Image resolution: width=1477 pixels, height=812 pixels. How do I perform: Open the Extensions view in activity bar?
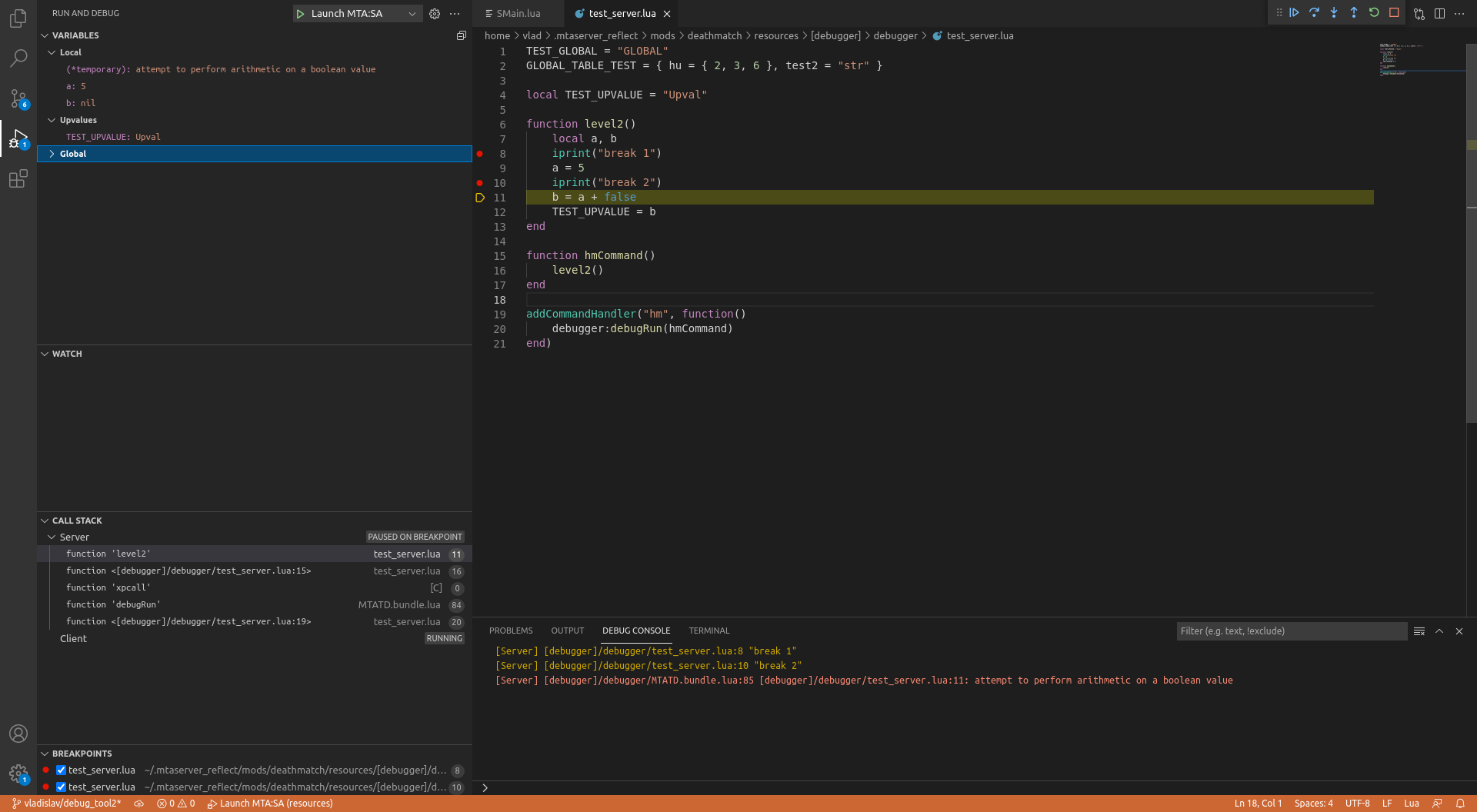(x=18, y=179)
